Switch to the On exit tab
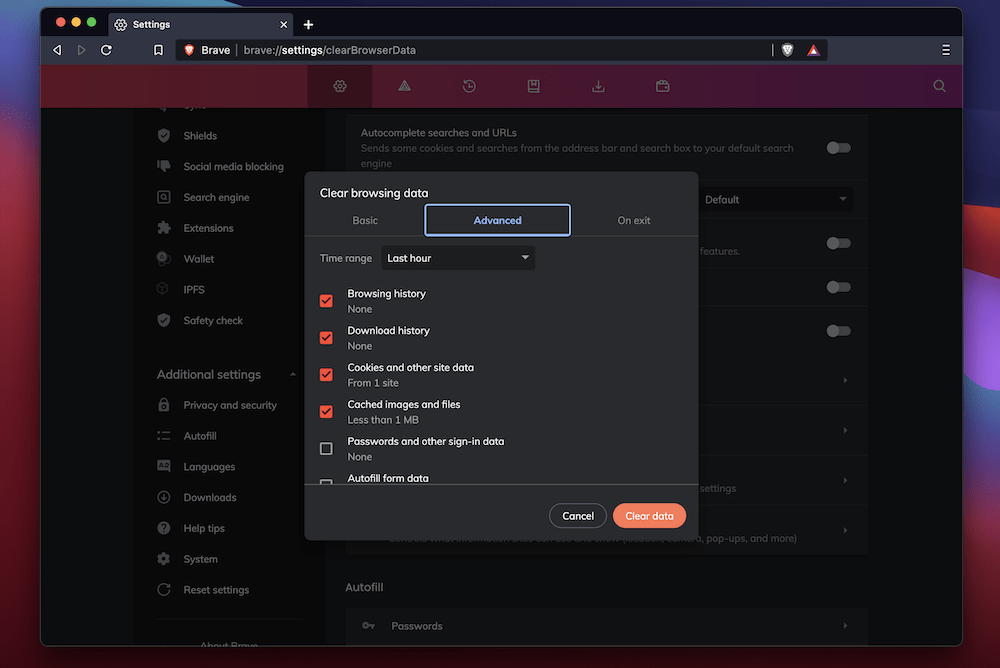Screen dimensions: 1000x668 pos(634,220)
